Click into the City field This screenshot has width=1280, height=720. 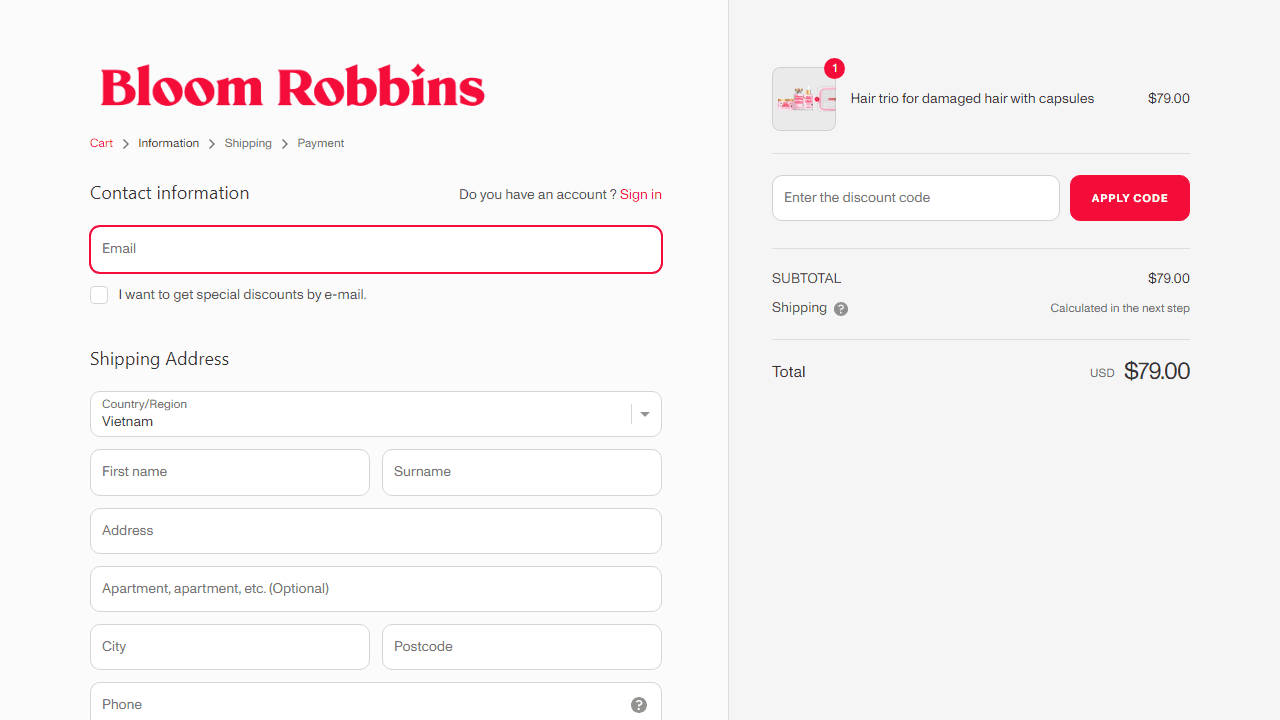230,647
